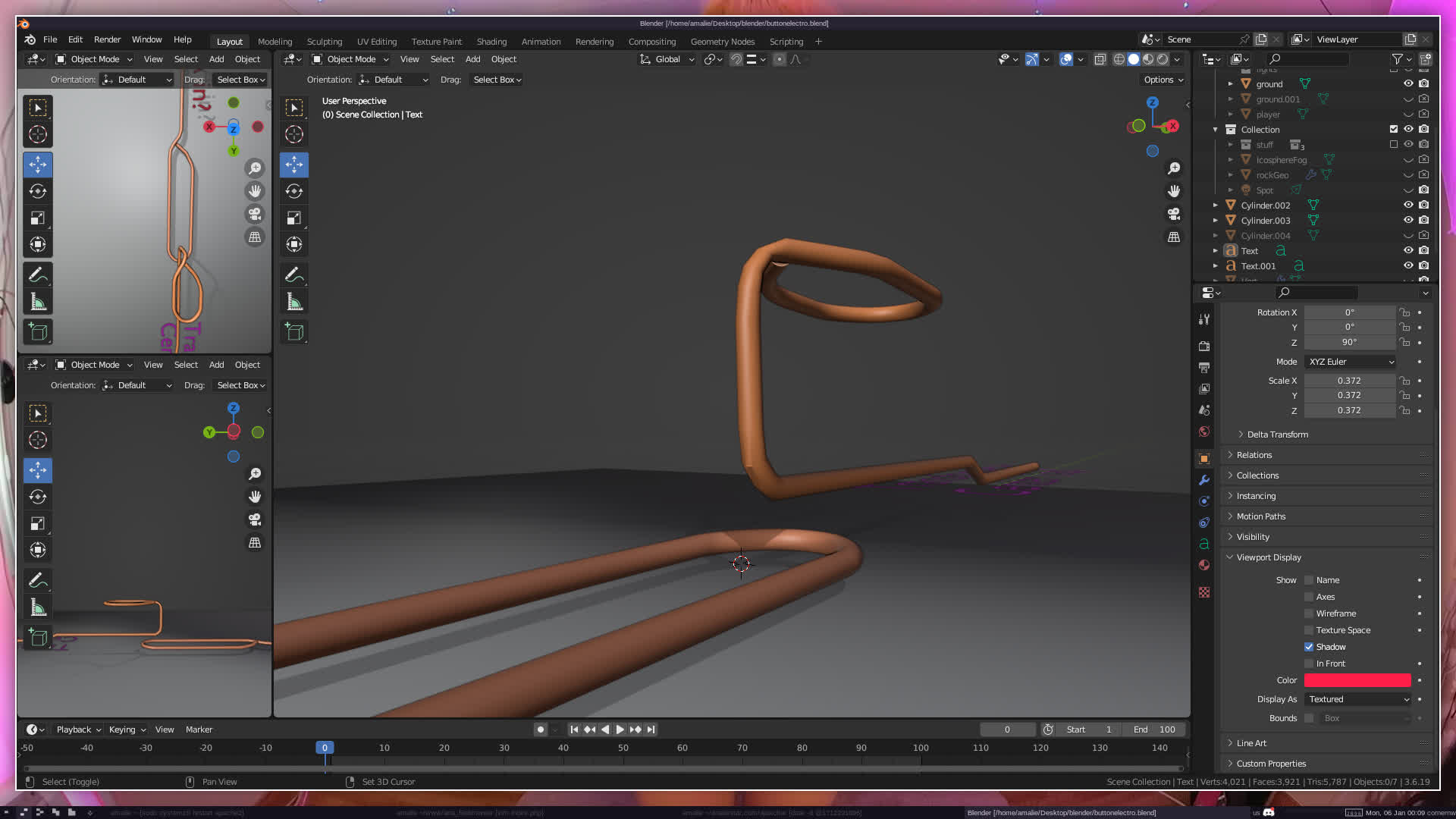Click the Options button in viewport header
Screen dimensions: 1456x819
(1163, 80)
